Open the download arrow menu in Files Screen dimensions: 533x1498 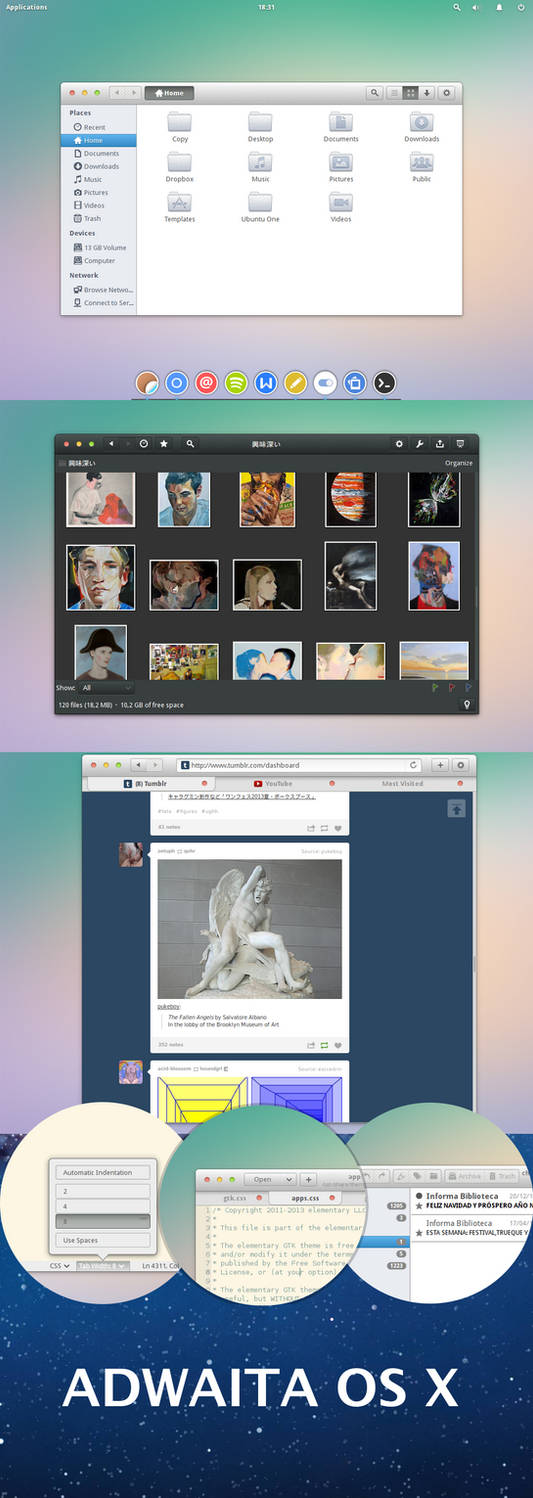click(427, 93)
